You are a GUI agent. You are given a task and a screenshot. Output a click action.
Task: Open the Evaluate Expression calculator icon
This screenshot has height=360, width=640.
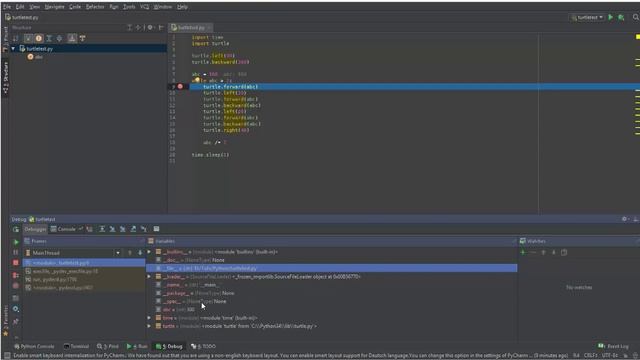pos(156,229)
